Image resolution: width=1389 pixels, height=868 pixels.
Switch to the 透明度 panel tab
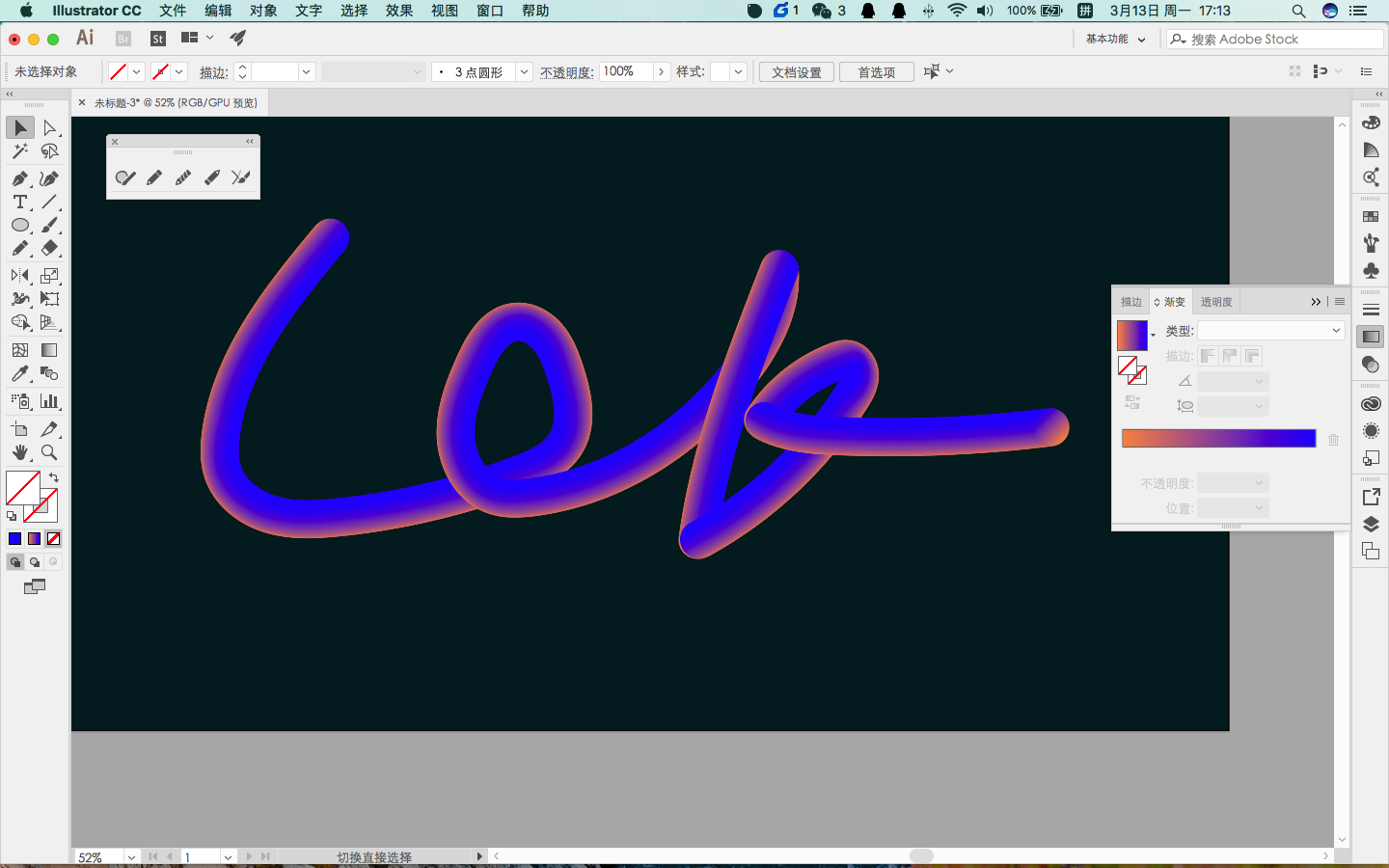(1216, 302)
